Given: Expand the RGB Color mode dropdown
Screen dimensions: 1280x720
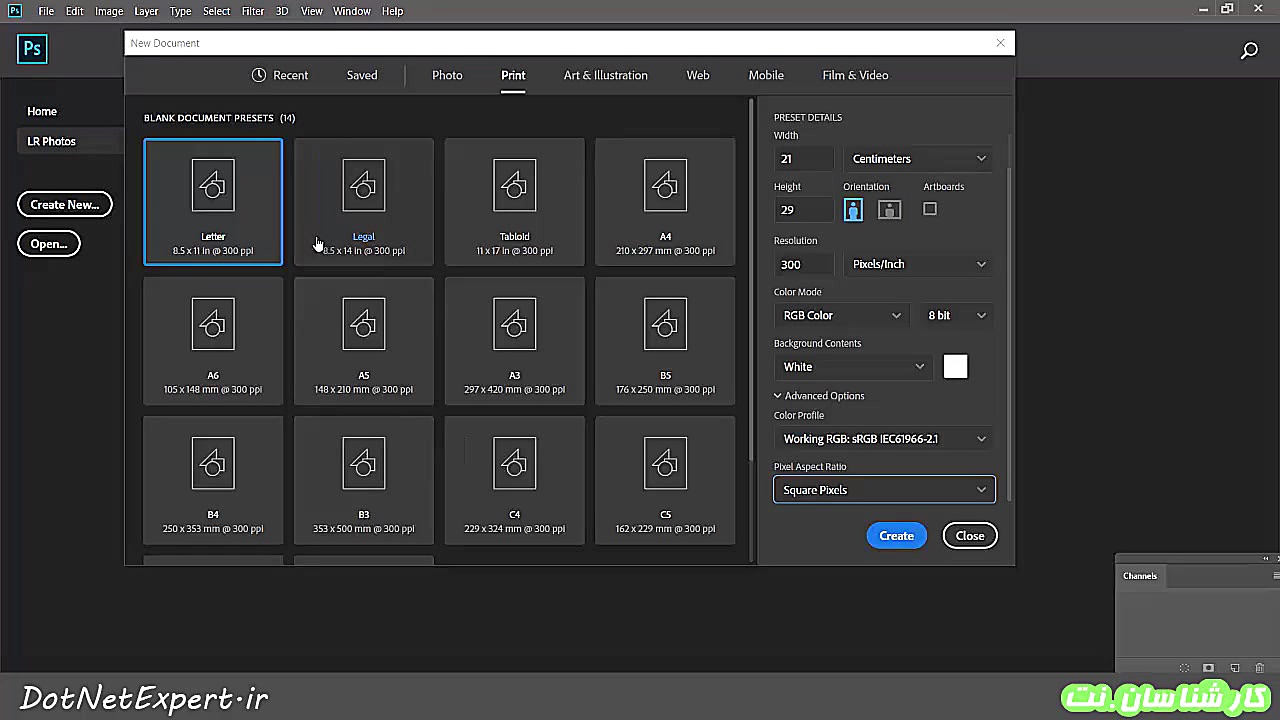Looking at the screenshot, I should pos(841,315).
